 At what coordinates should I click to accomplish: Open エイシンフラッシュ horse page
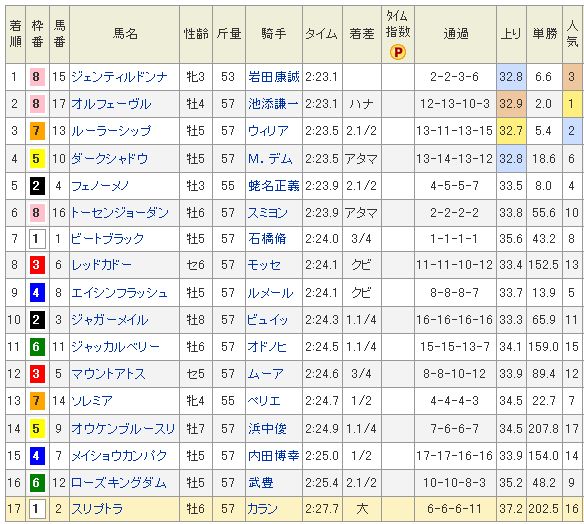tap(119, 293)
